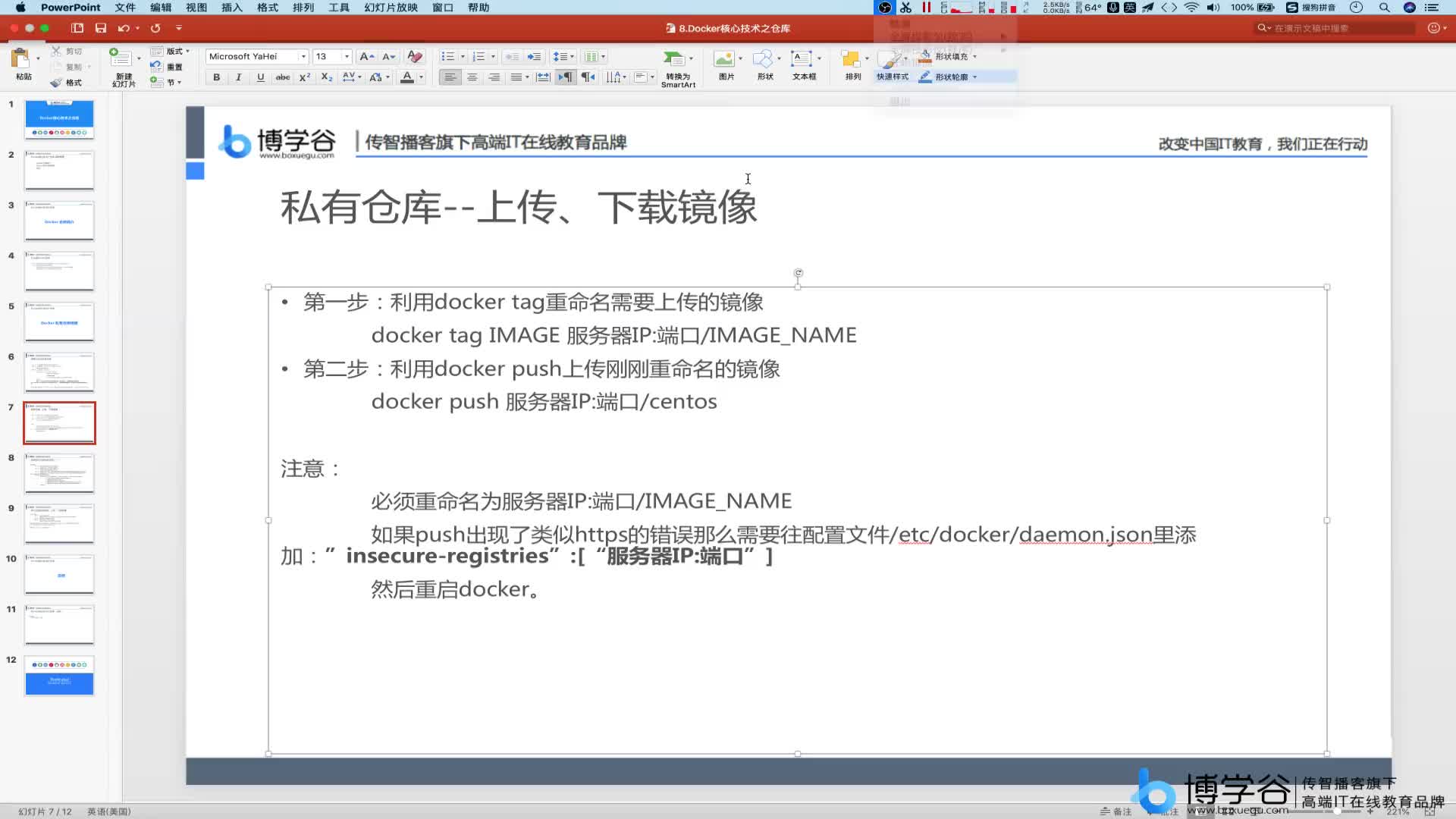Click the Paste (粘贴) icon
The height and width of the screenshot is (819, 1456).
click(20, 59)
